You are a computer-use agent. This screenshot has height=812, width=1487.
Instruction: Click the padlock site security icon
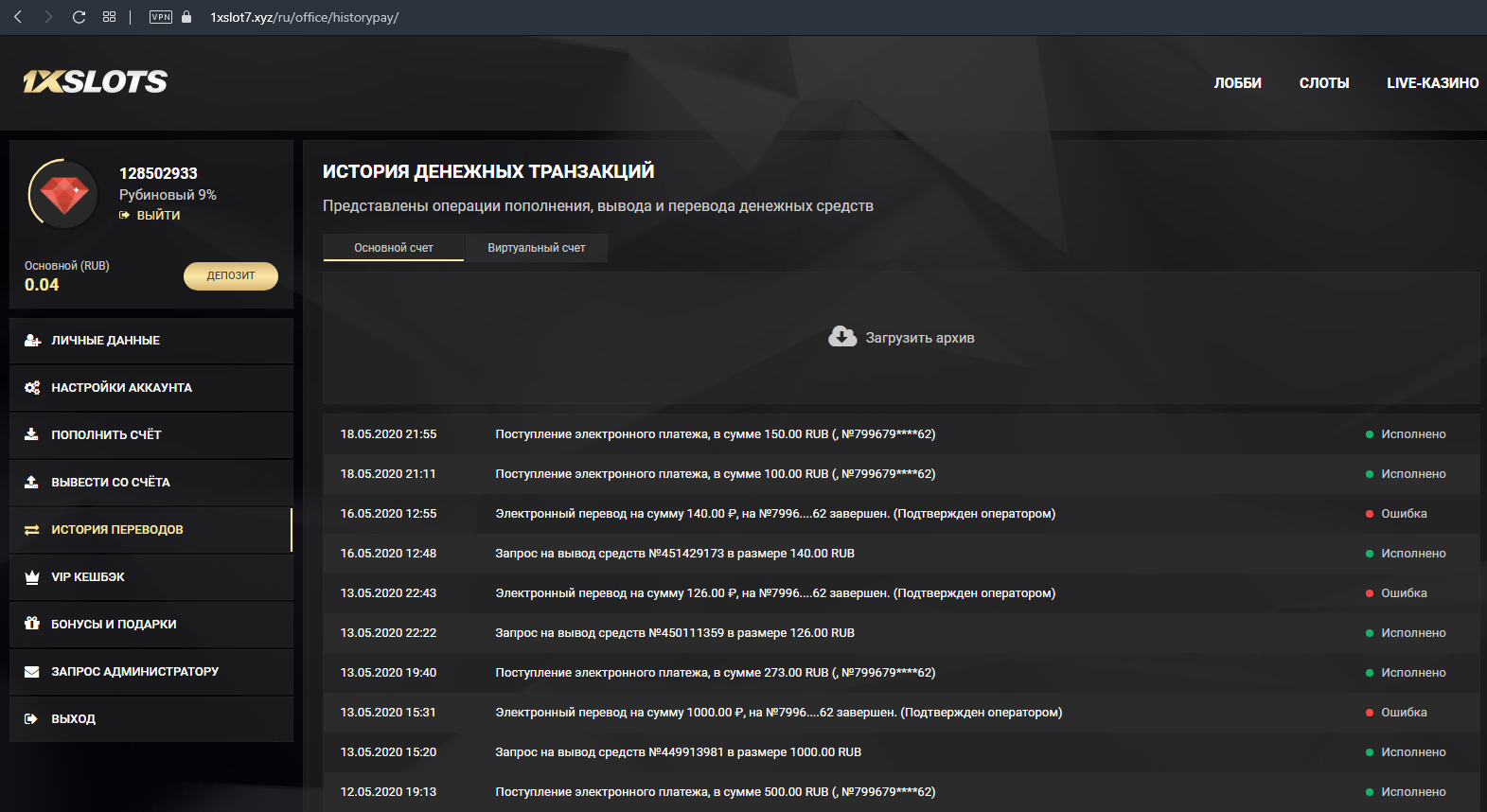[x=186, y=17]
